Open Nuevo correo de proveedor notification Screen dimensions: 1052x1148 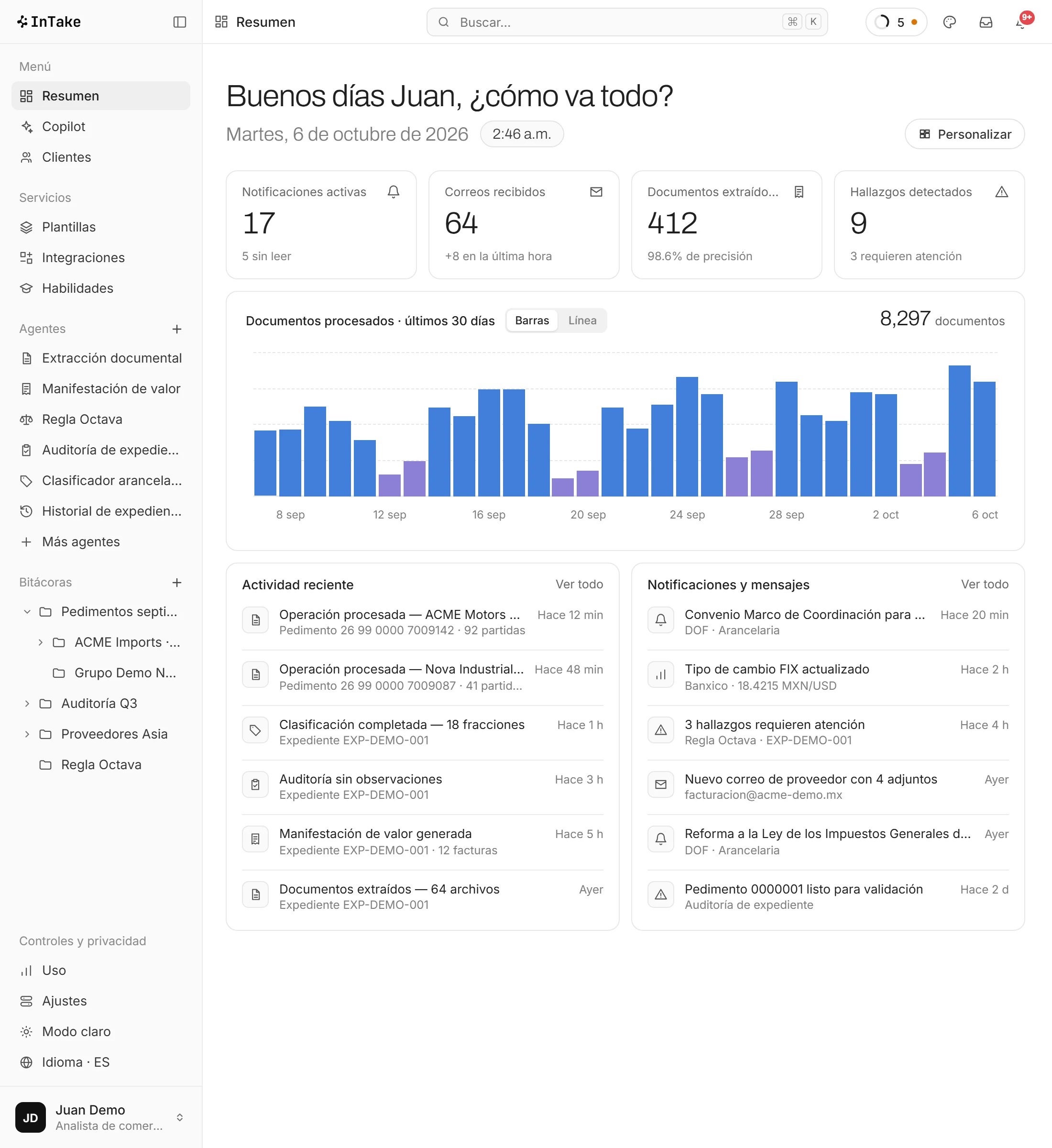click(x=828, y=786)
